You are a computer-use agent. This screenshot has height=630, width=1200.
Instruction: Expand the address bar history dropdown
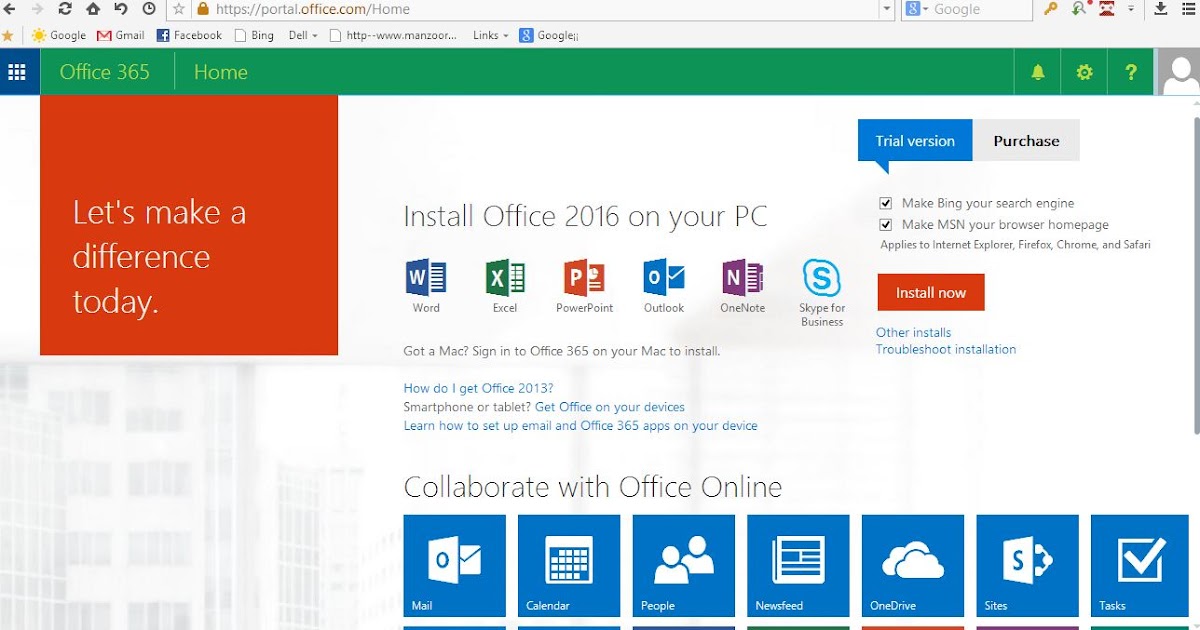point(886,10)
